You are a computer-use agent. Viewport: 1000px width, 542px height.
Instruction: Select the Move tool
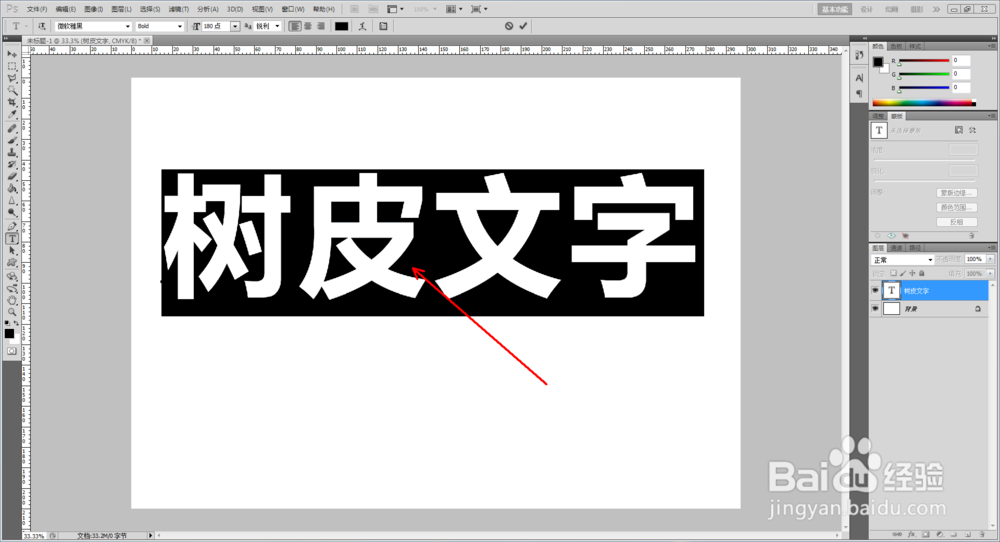click(x=11, y=54)
